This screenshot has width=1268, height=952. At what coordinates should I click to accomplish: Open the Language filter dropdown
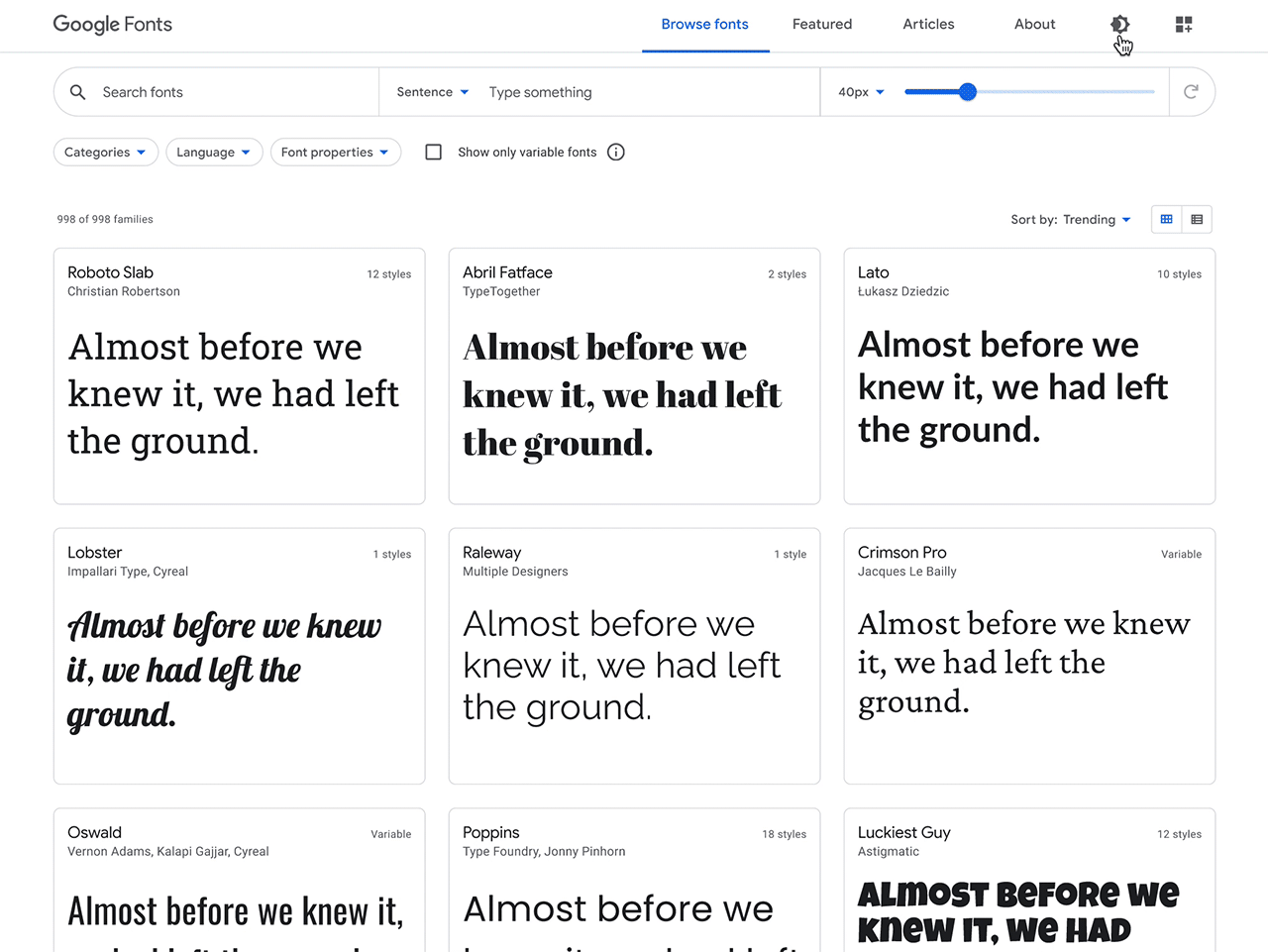point(214,152)
